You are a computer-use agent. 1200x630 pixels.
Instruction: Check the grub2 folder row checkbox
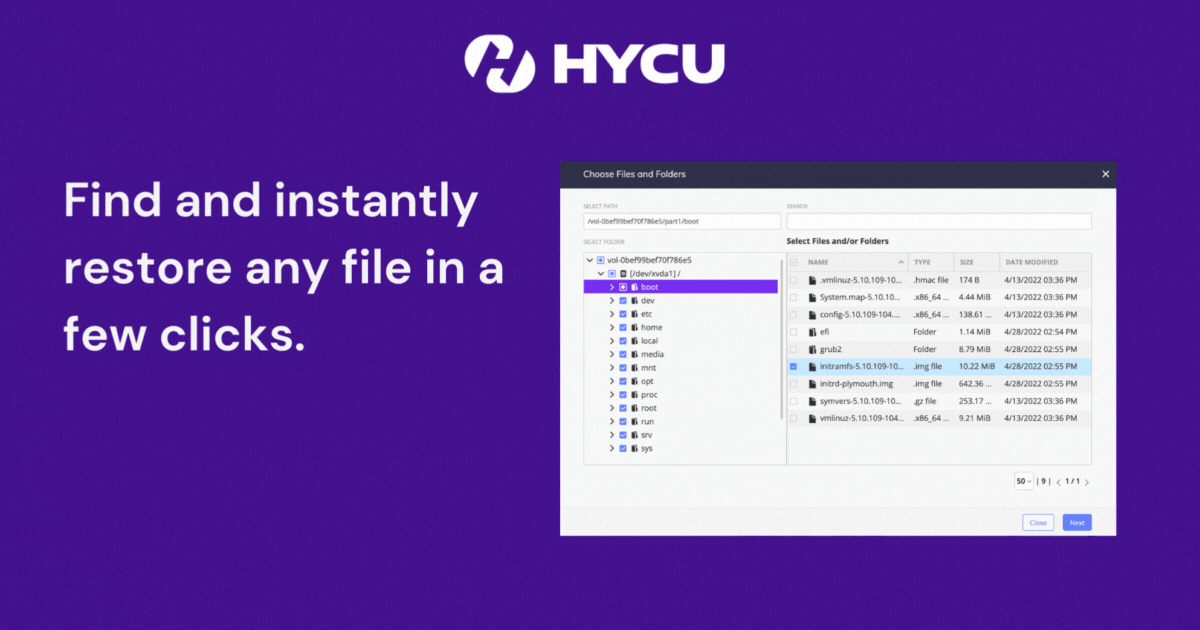click(794, 349)
